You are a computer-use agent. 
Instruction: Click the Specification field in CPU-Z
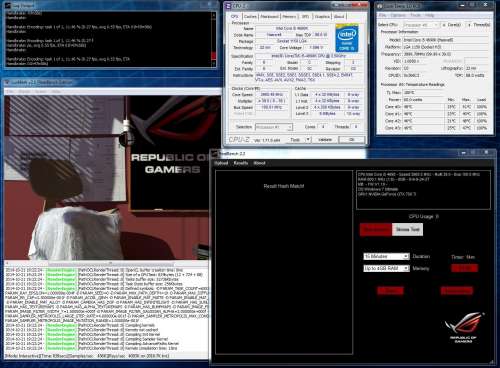[307, 56]
